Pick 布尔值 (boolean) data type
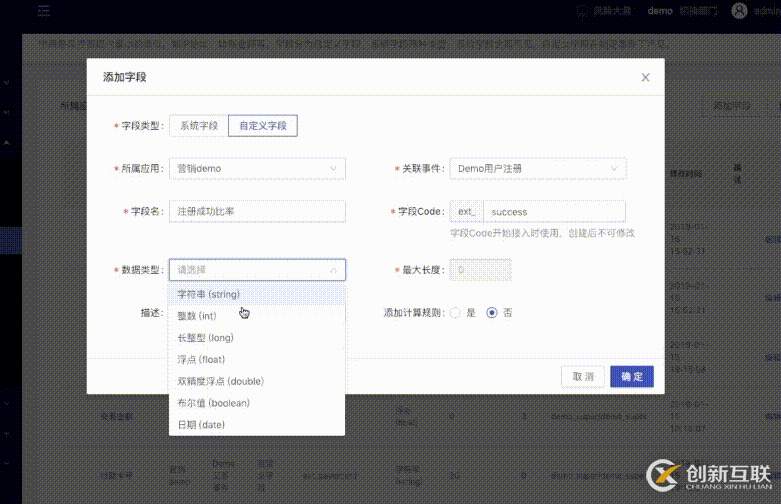This screenshot has width=781, height=504. 213,403
